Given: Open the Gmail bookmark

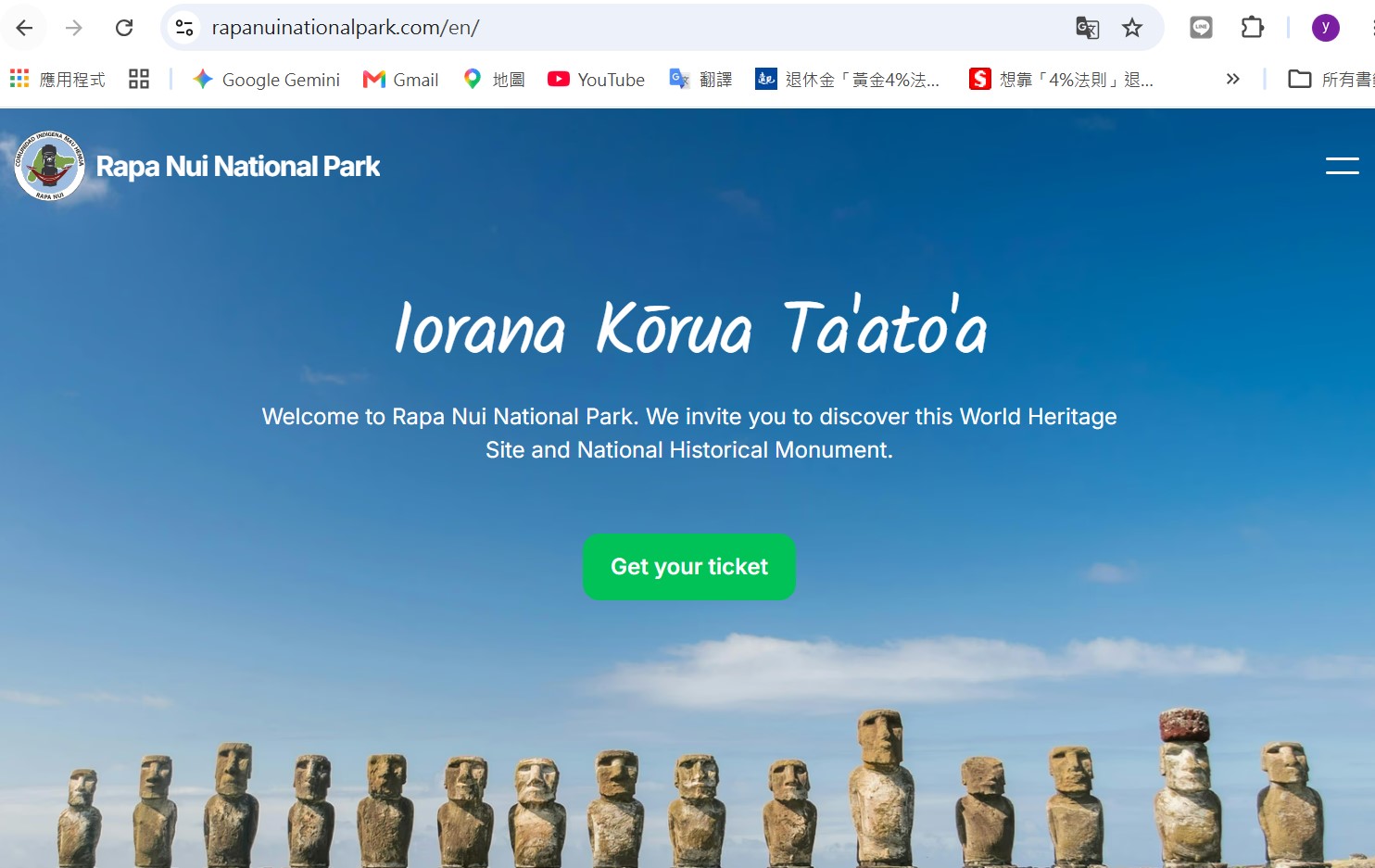Looking at the screenshot, I should point(401,80).
